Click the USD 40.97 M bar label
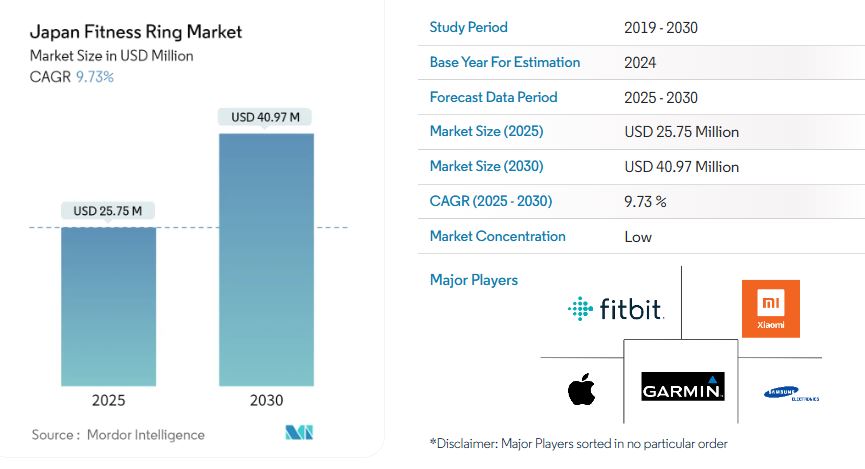 coord(266,117)
